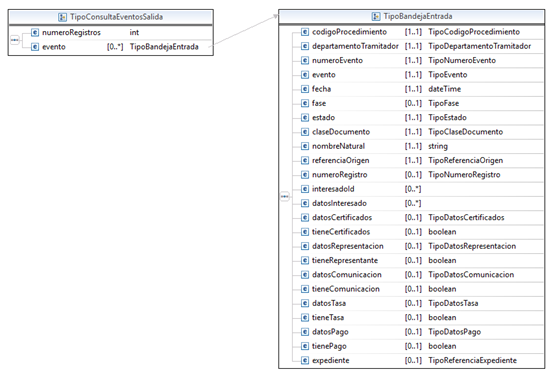Image resolution: width=551 pixels, height=374 pixels.
Task: Click the TipoDatosTasa type text
Action: (x=453, y=303)
